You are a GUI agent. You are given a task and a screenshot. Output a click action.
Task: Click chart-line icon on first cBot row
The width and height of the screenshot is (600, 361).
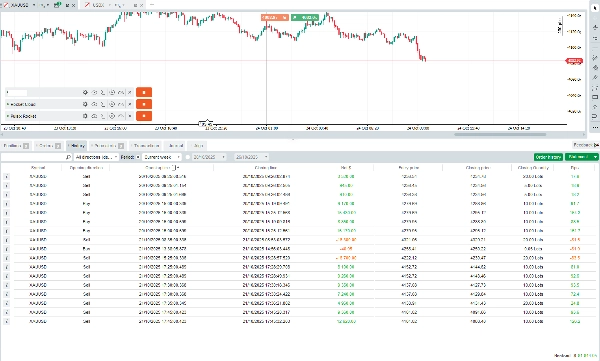click(x=121, y=92)
